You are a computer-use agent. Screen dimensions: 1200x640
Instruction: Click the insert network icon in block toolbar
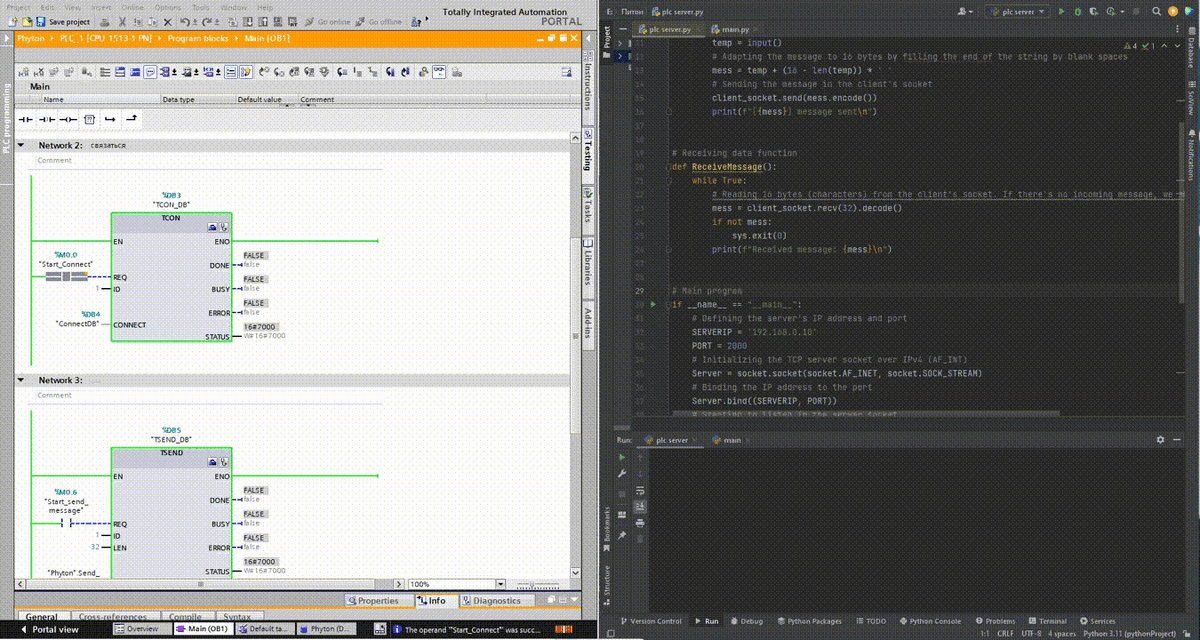click(26, 72)
